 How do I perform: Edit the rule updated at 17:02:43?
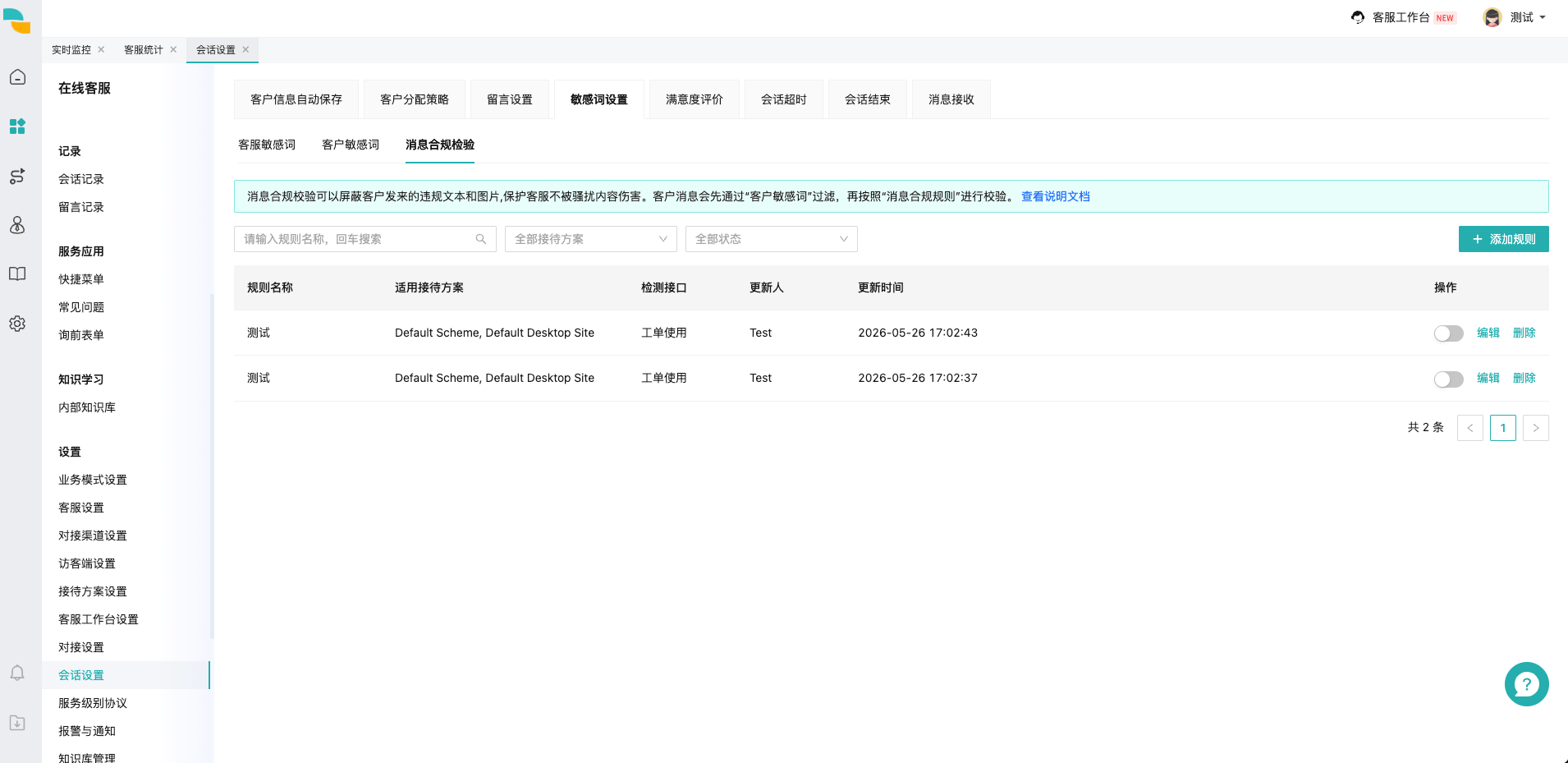pyautogui.click(x=1488, y=333)
